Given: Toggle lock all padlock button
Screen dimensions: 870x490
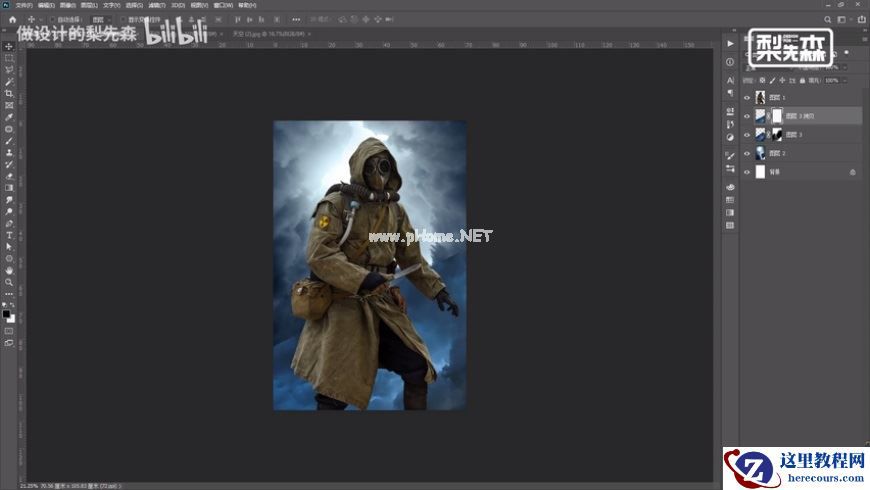Looking at the screenshot, I should 802,80.
